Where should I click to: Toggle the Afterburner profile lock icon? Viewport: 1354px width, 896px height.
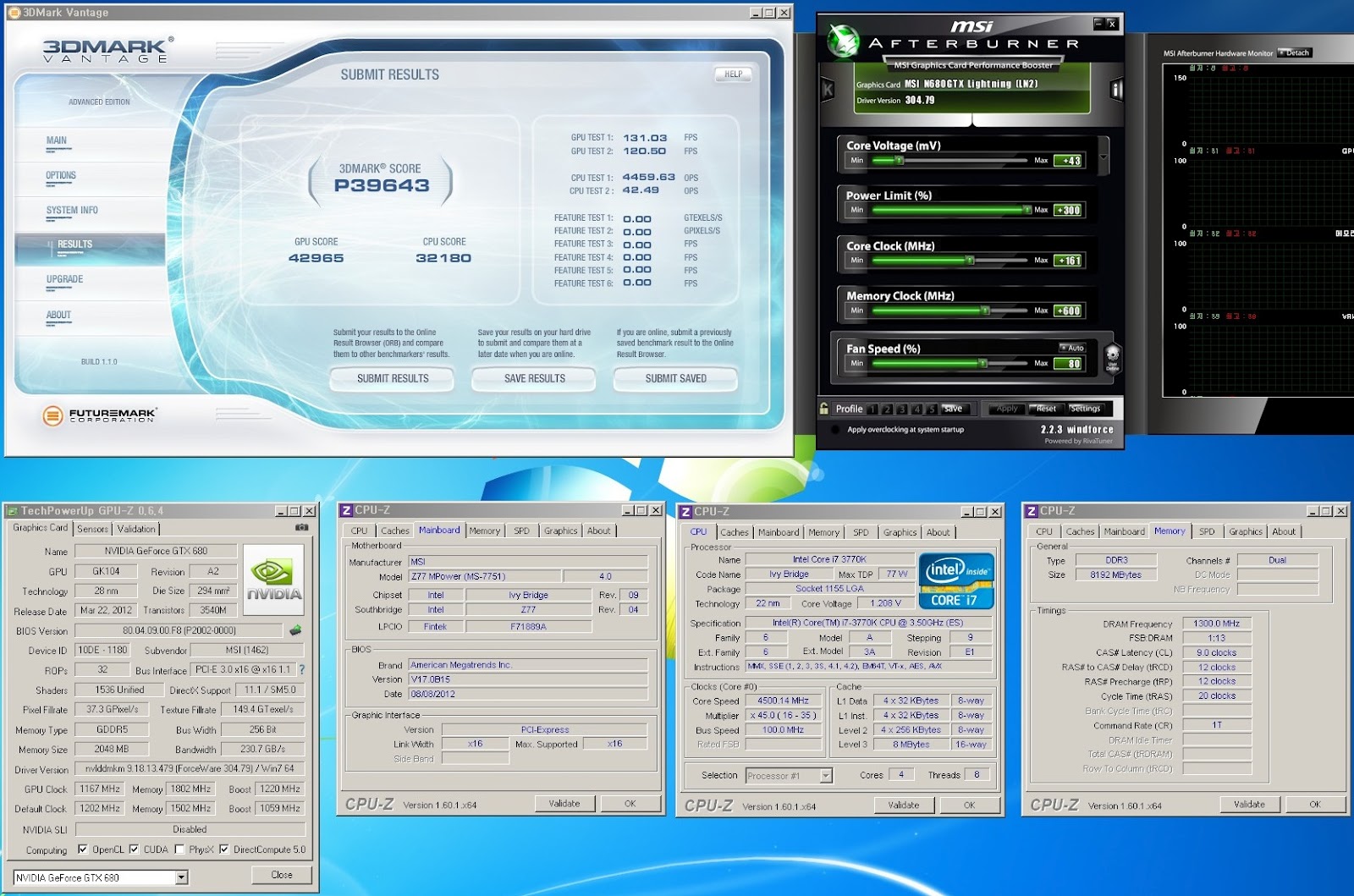(x=824, y=409)
